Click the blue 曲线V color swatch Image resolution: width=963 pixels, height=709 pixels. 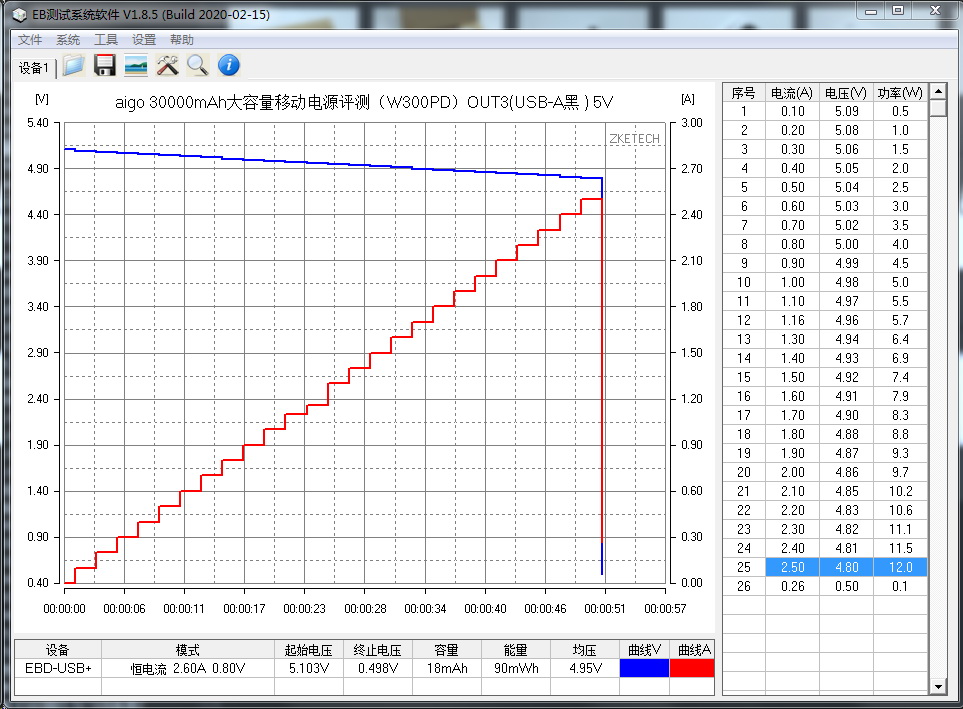tap(644, 668)
